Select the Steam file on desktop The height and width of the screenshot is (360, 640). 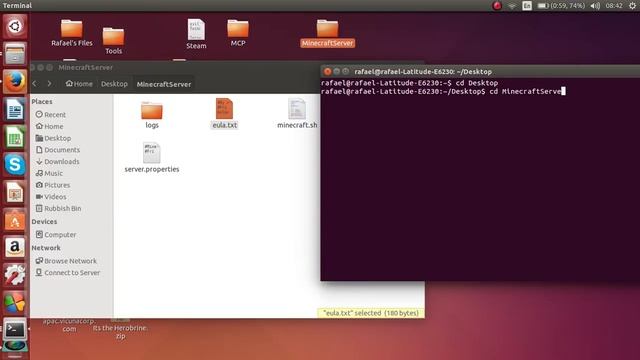pos(196,34)
